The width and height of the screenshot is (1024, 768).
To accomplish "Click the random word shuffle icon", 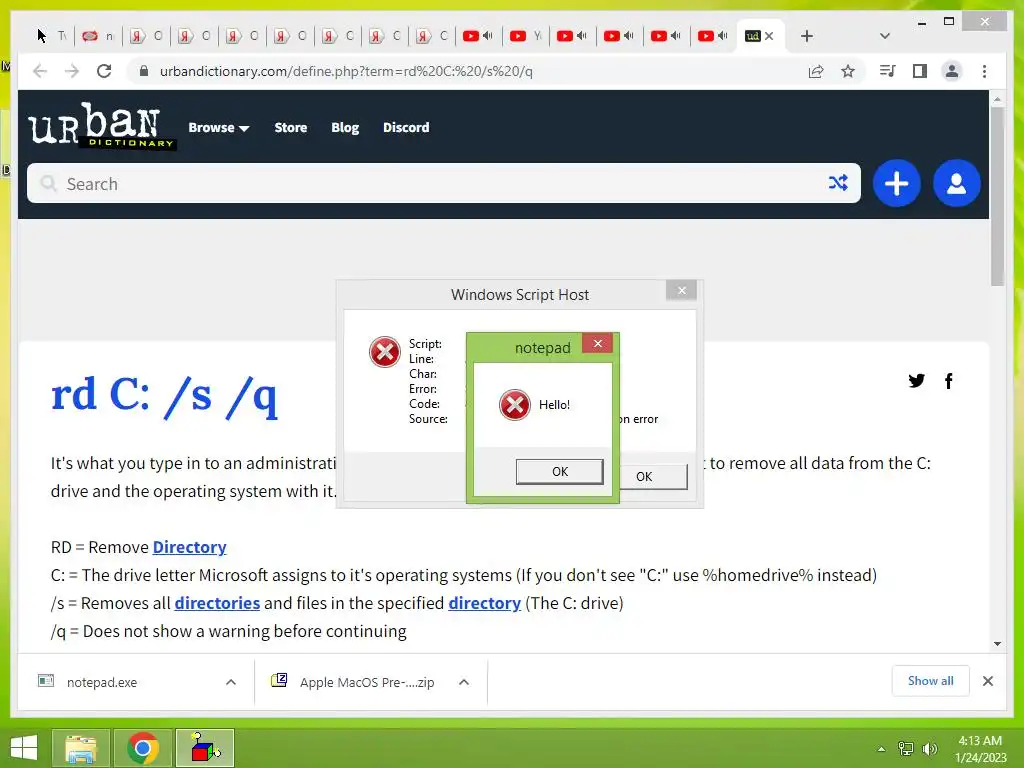I will [x=838, y=183].
